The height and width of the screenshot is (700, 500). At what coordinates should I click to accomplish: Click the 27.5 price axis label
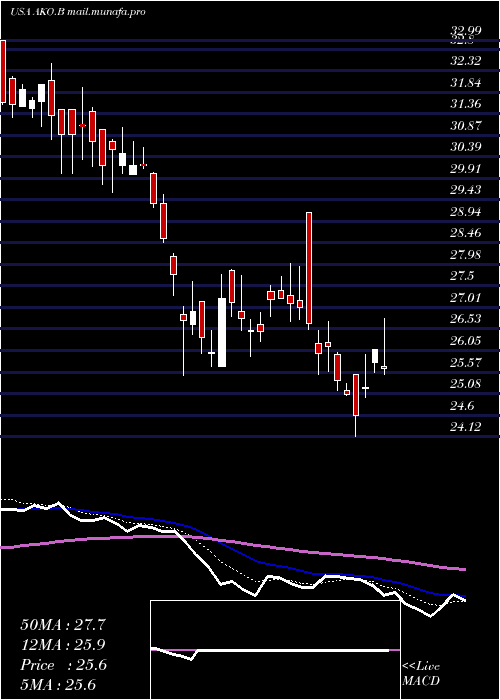[462, 276]
